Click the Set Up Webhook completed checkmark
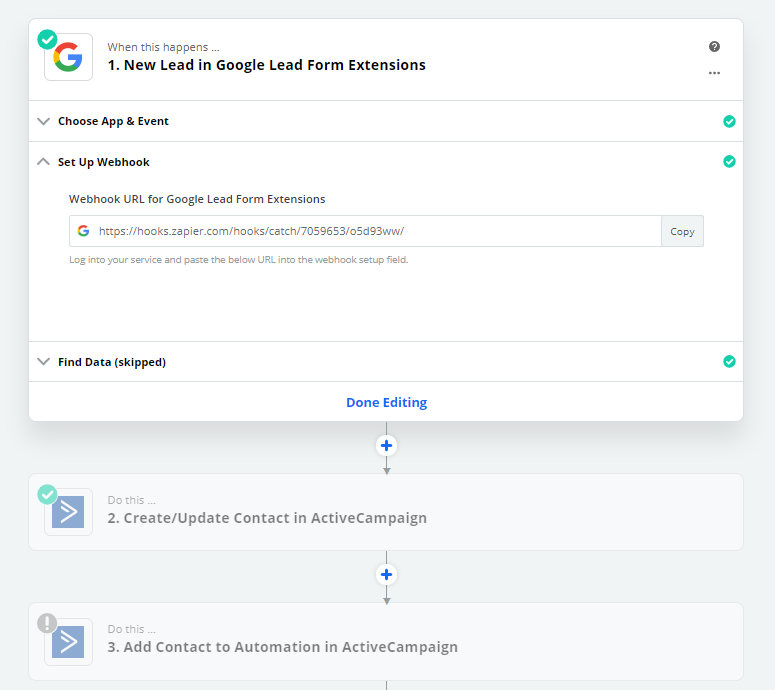This screenshot has height=690, width=775. click(729, 162)
